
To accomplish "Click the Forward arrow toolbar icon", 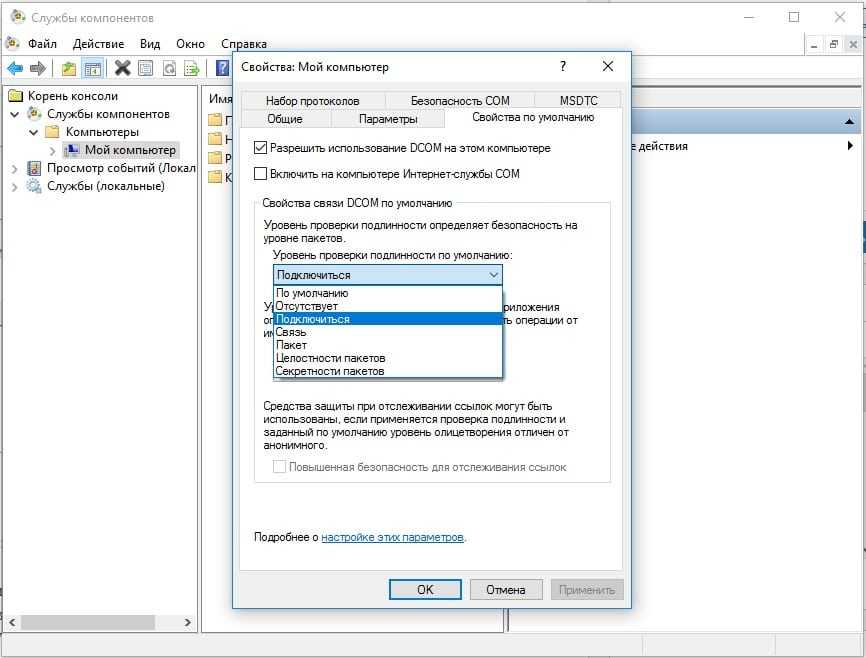I will [x=38, y=68].
